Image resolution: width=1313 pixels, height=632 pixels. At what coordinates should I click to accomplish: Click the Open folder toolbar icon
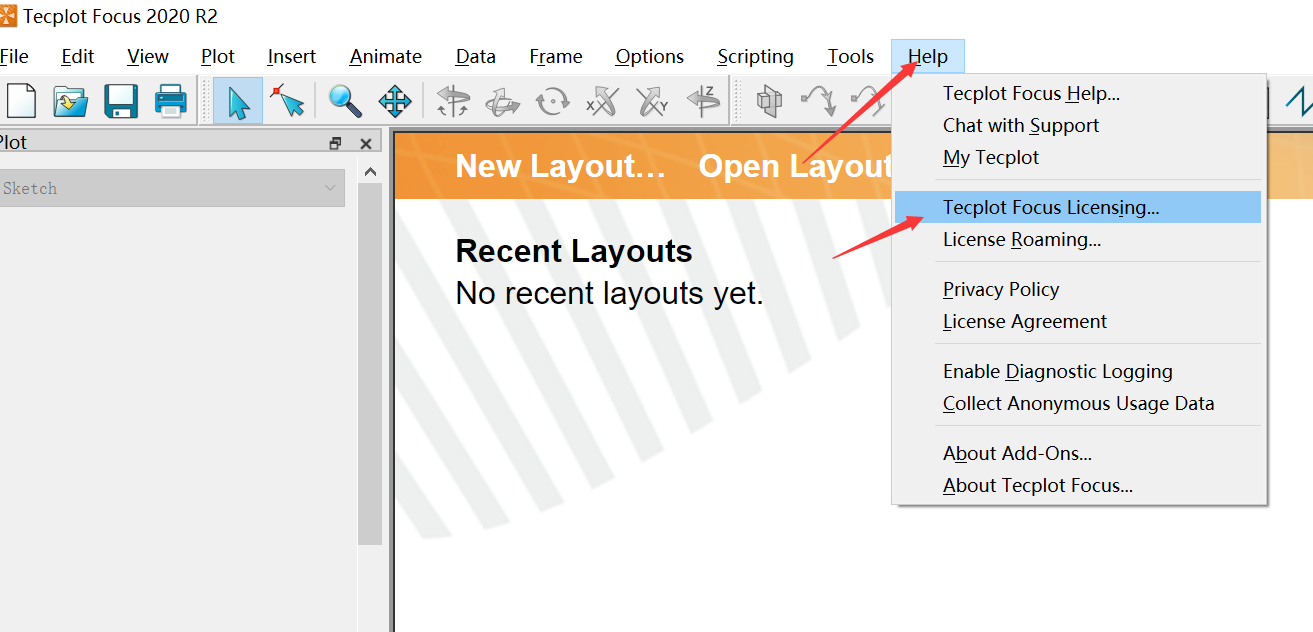coord(71,101)
